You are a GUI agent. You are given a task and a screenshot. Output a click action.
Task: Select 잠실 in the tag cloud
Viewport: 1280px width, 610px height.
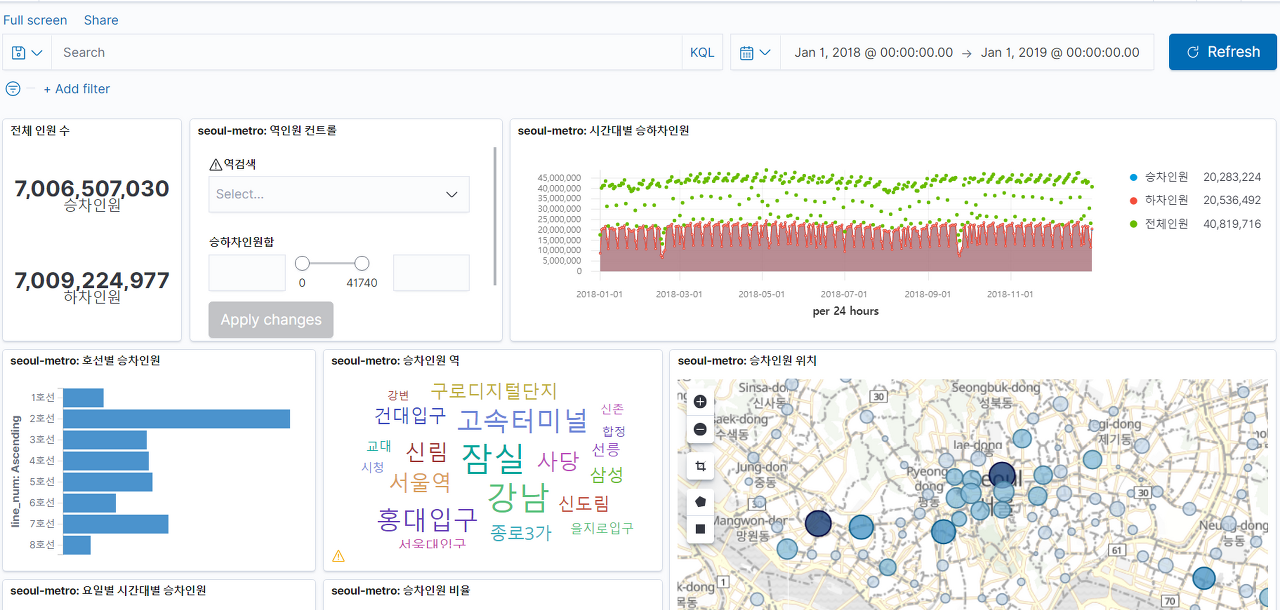[x=493, y=457]
